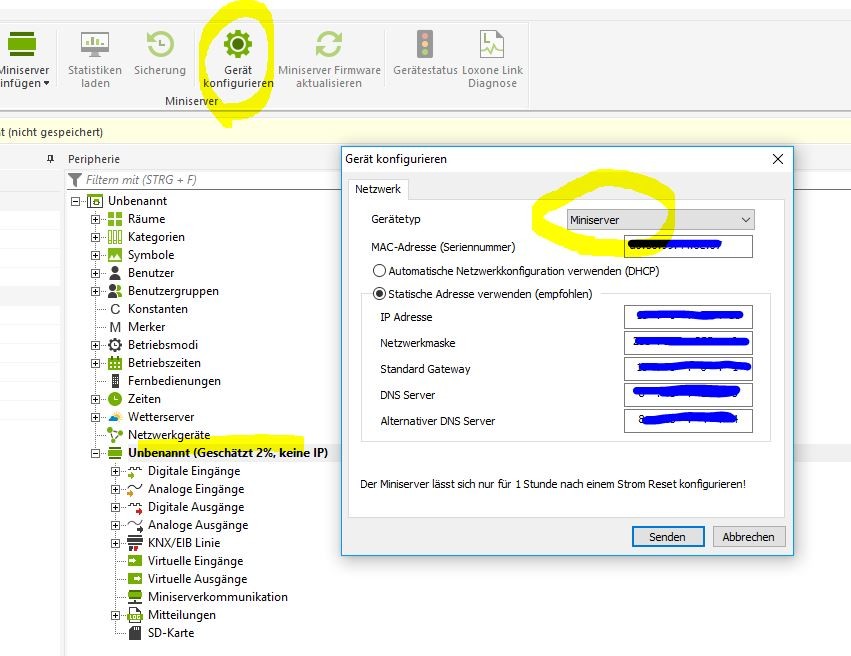
Task: Click the Abbrechen button
Action: click(748, 537)
